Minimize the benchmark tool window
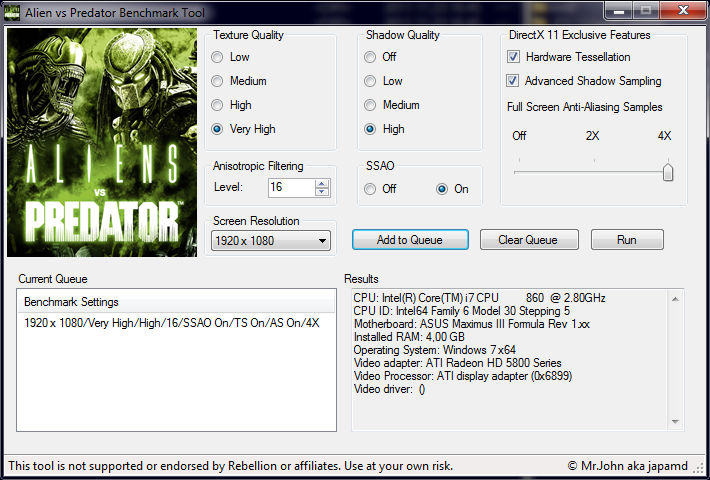Viewport: 710px width, 480px height. point(618,10)
